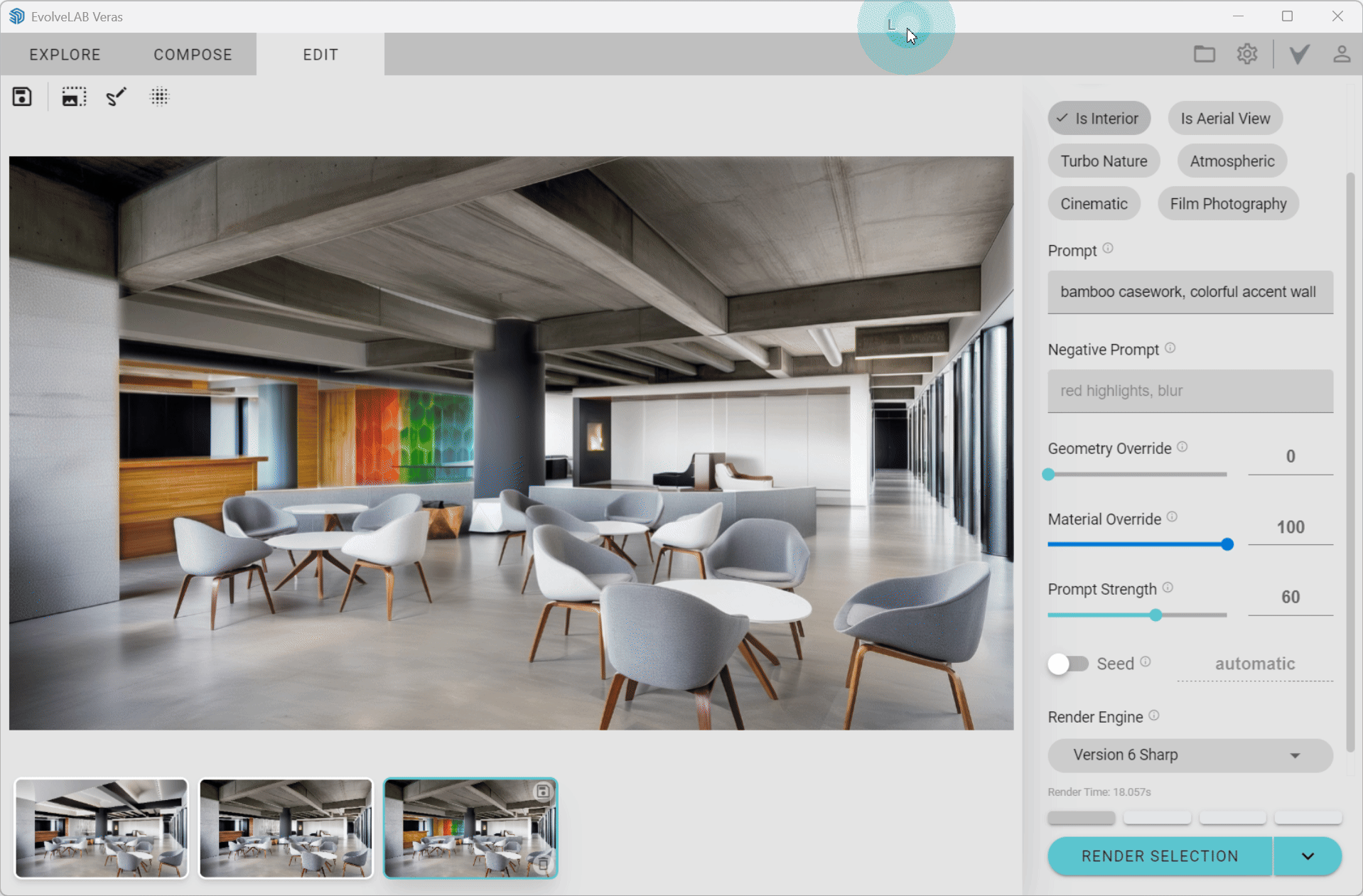Click the info icon beside Geometry Override
This screenshot has width=1363, height=896.
(1182, 447)
